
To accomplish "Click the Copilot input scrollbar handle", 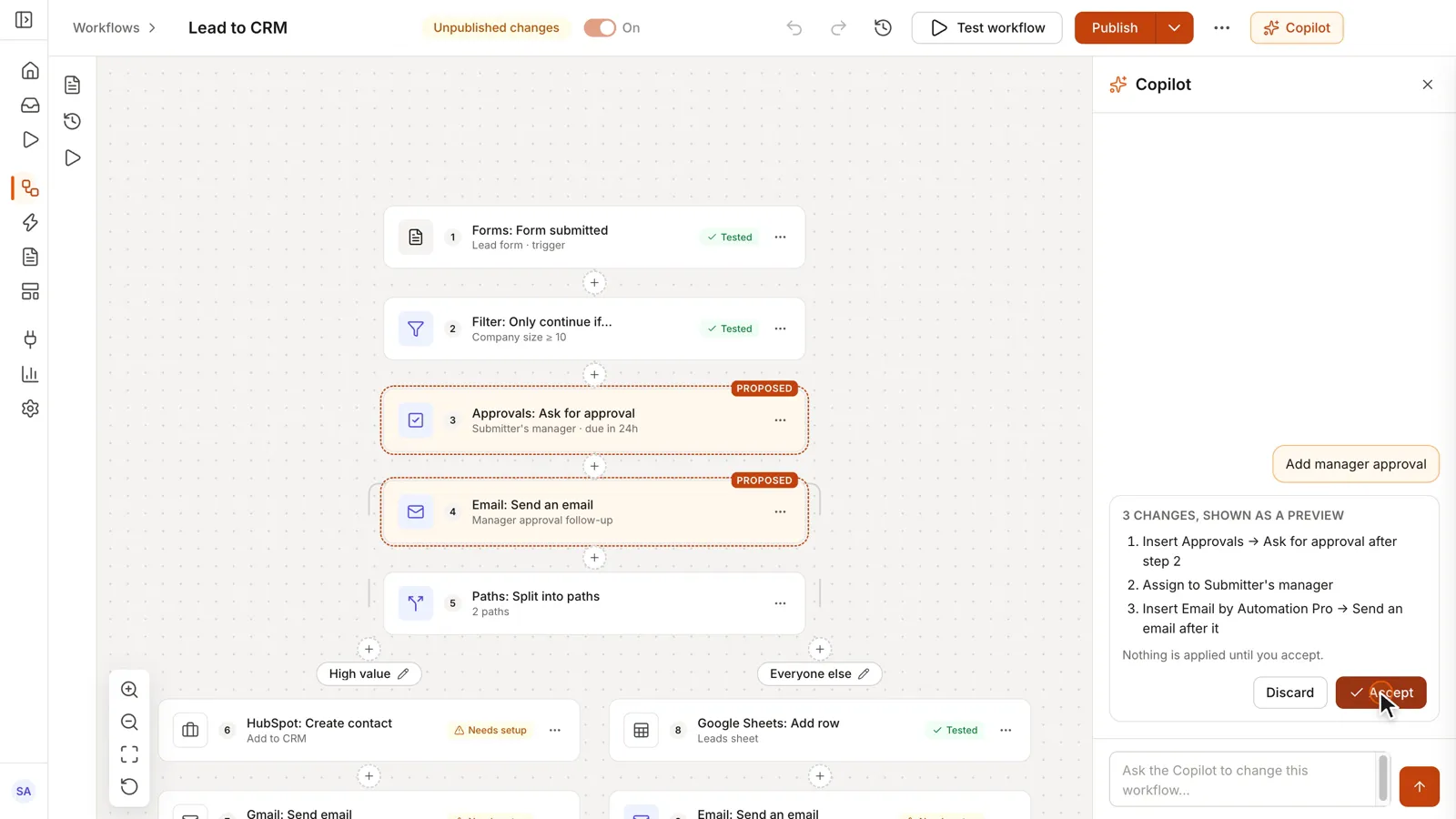I will coord(1383,779).
